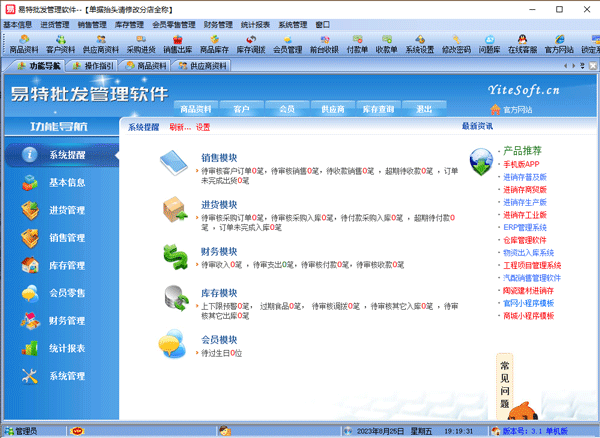Open 商品库存 toolbar icon
Image resolution: width=600 pixels, height=438 pixels.
[x=214, y=44]
